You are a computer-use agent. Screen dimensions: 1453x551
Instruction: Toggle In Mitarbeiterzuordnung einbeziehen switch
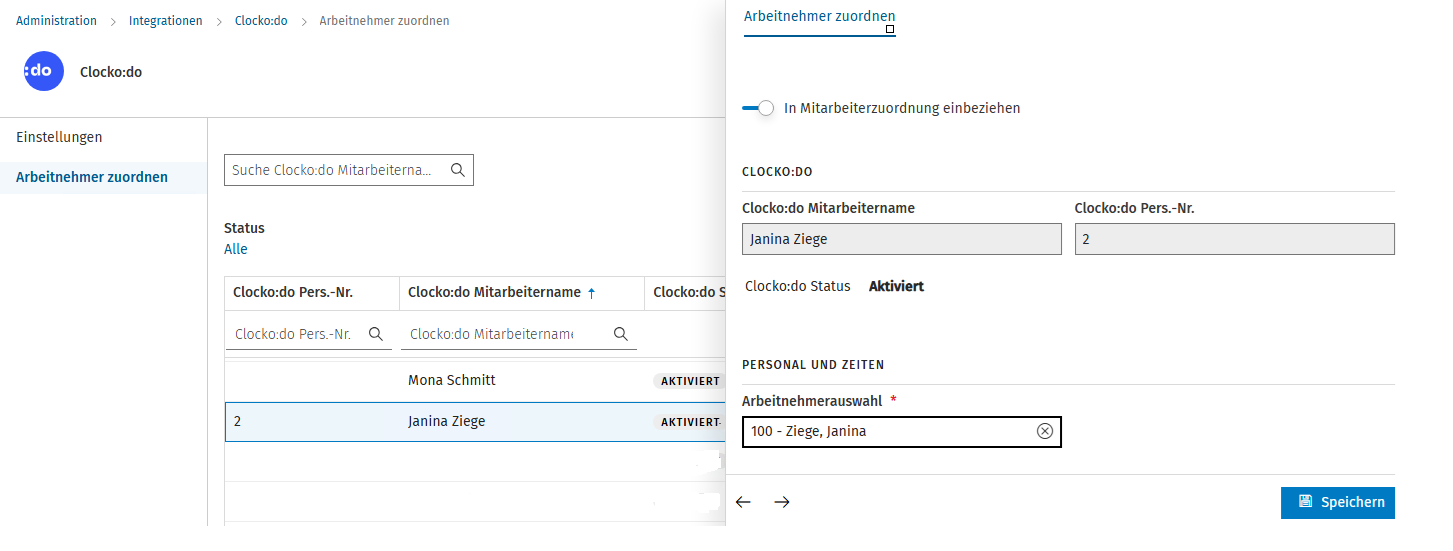click(759, 108)
